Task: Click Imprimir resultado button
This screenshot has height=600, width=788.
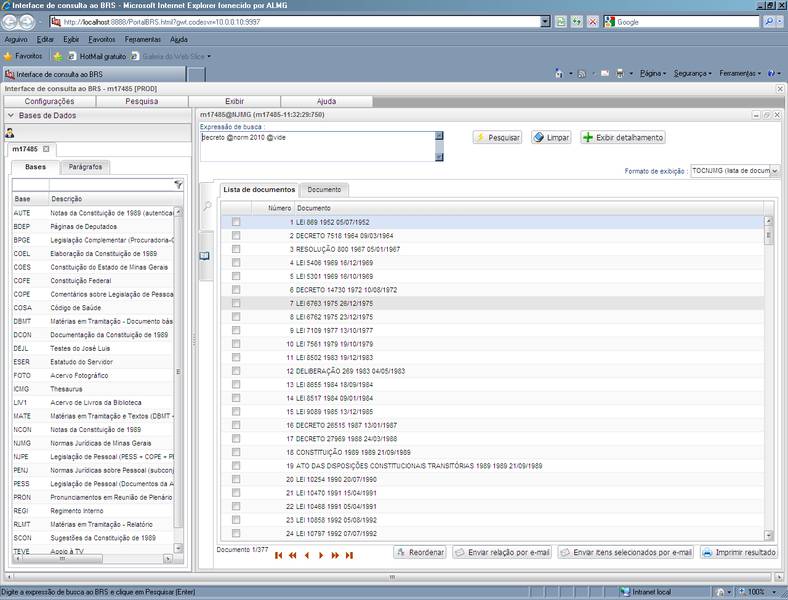Action: [x=737, y=552]
